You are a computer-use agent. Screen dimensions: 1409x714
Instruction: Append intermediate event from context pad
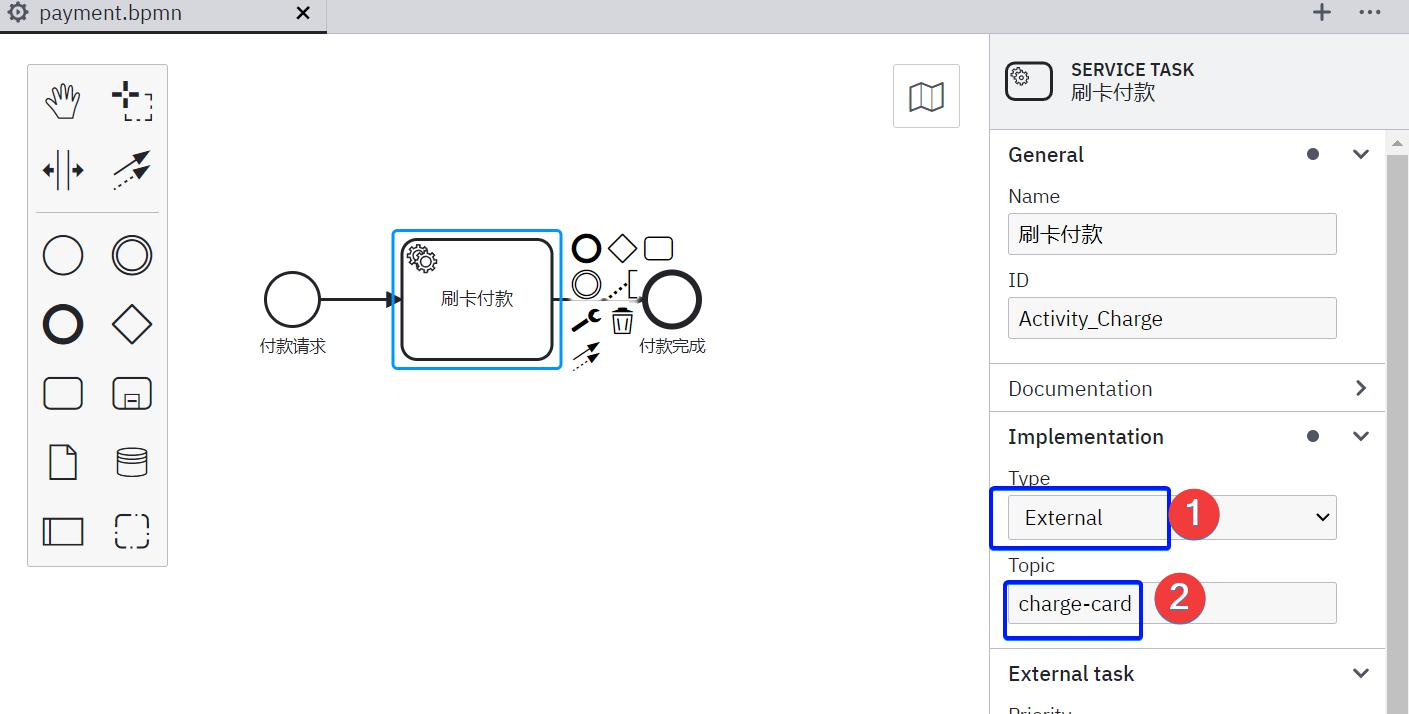point(586,284)
